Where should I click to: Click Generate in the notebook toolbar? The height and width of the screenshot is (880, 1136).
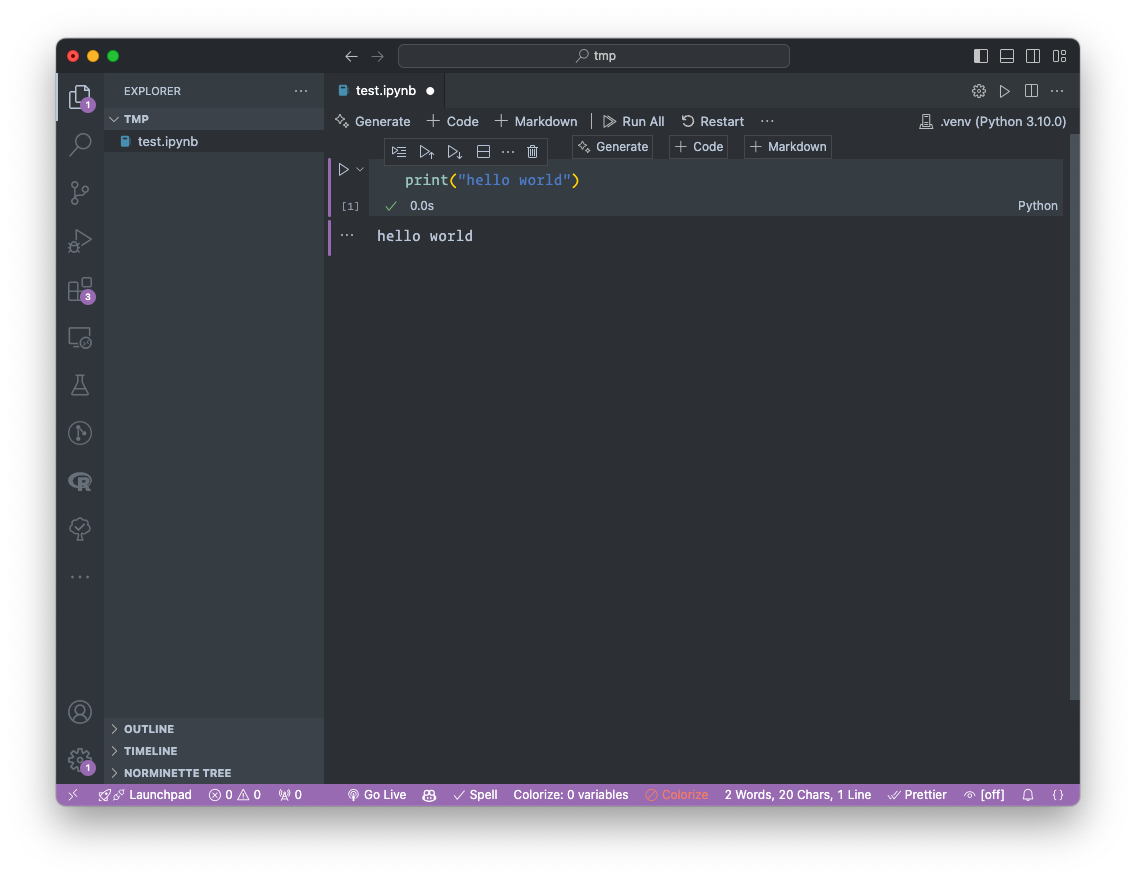coord(373,121)
